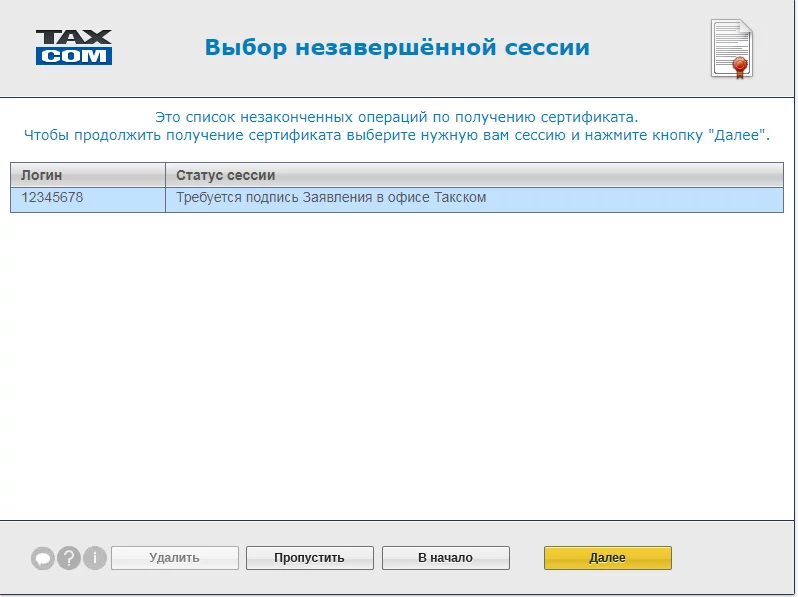Open help via the question mark icon
The height and width of the screenshot is (597, 798).
coord(68,558)
